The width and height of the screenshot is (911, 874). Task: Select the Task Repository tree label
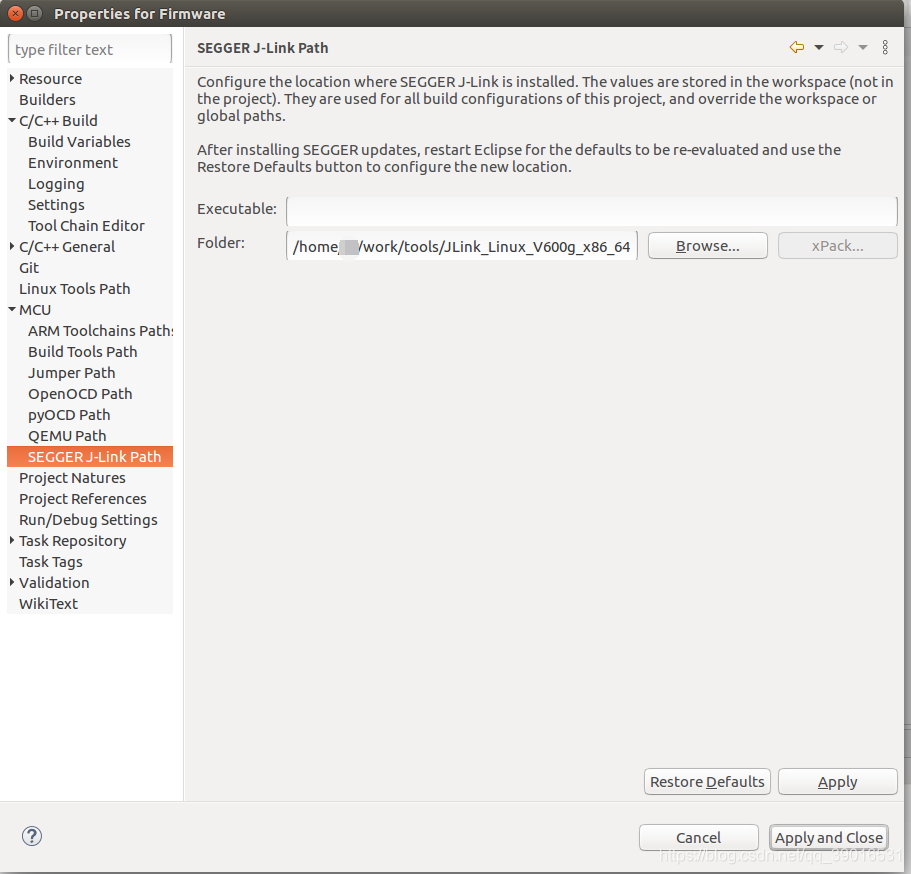point(73,541)
